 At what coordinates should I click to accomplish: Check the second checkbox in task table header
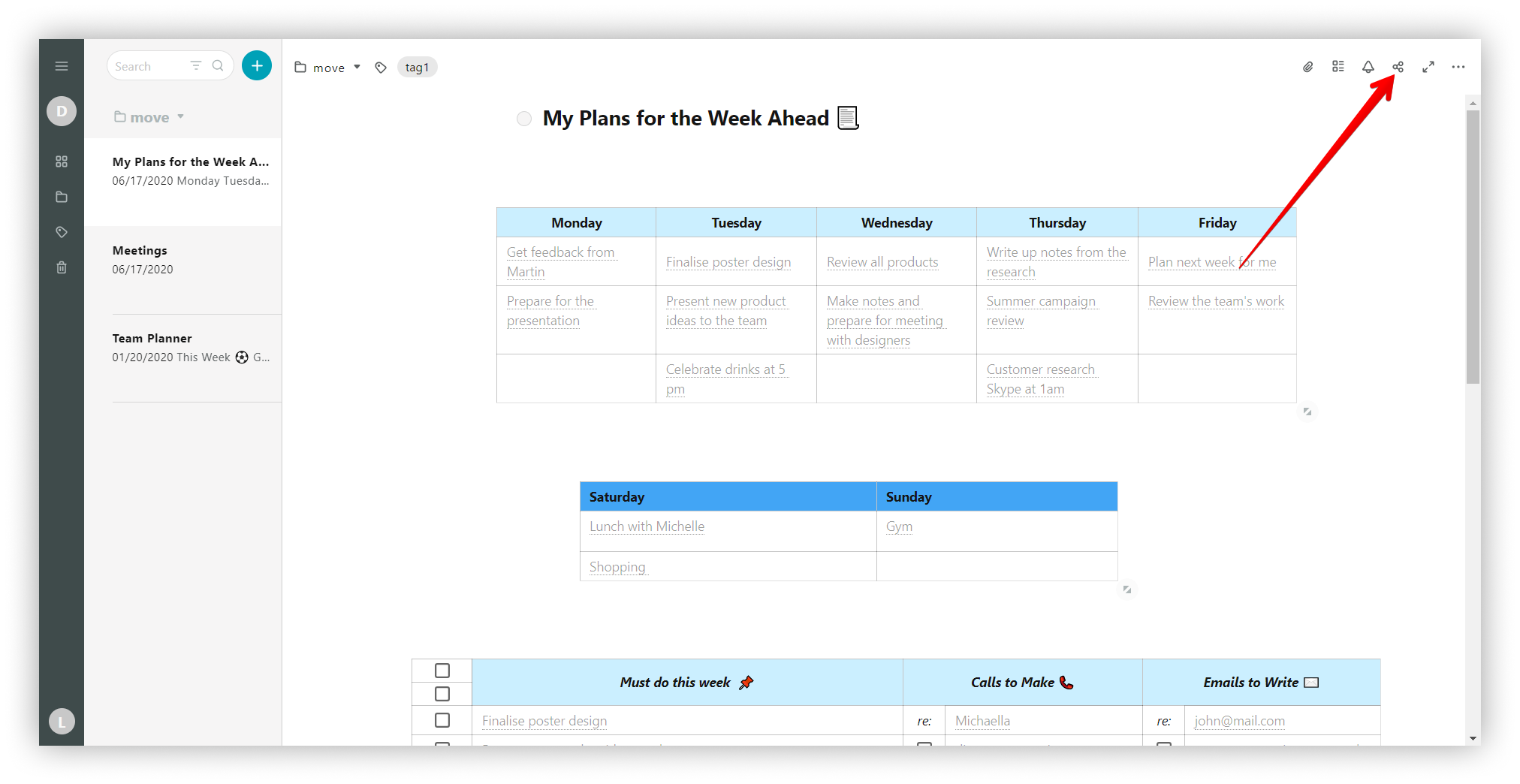click(x=442, y=694)
